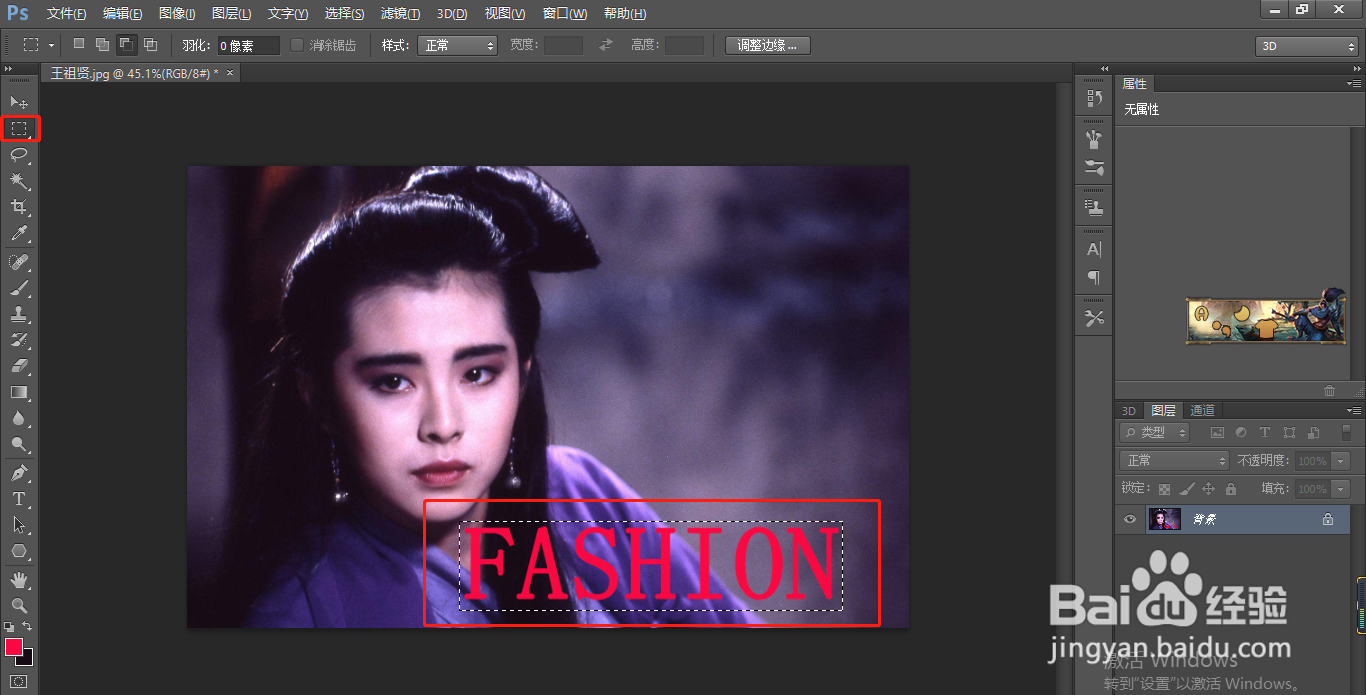Select the Path Selection tool
The height and width of the screenshot is (695, 1366).
[19, 524]
